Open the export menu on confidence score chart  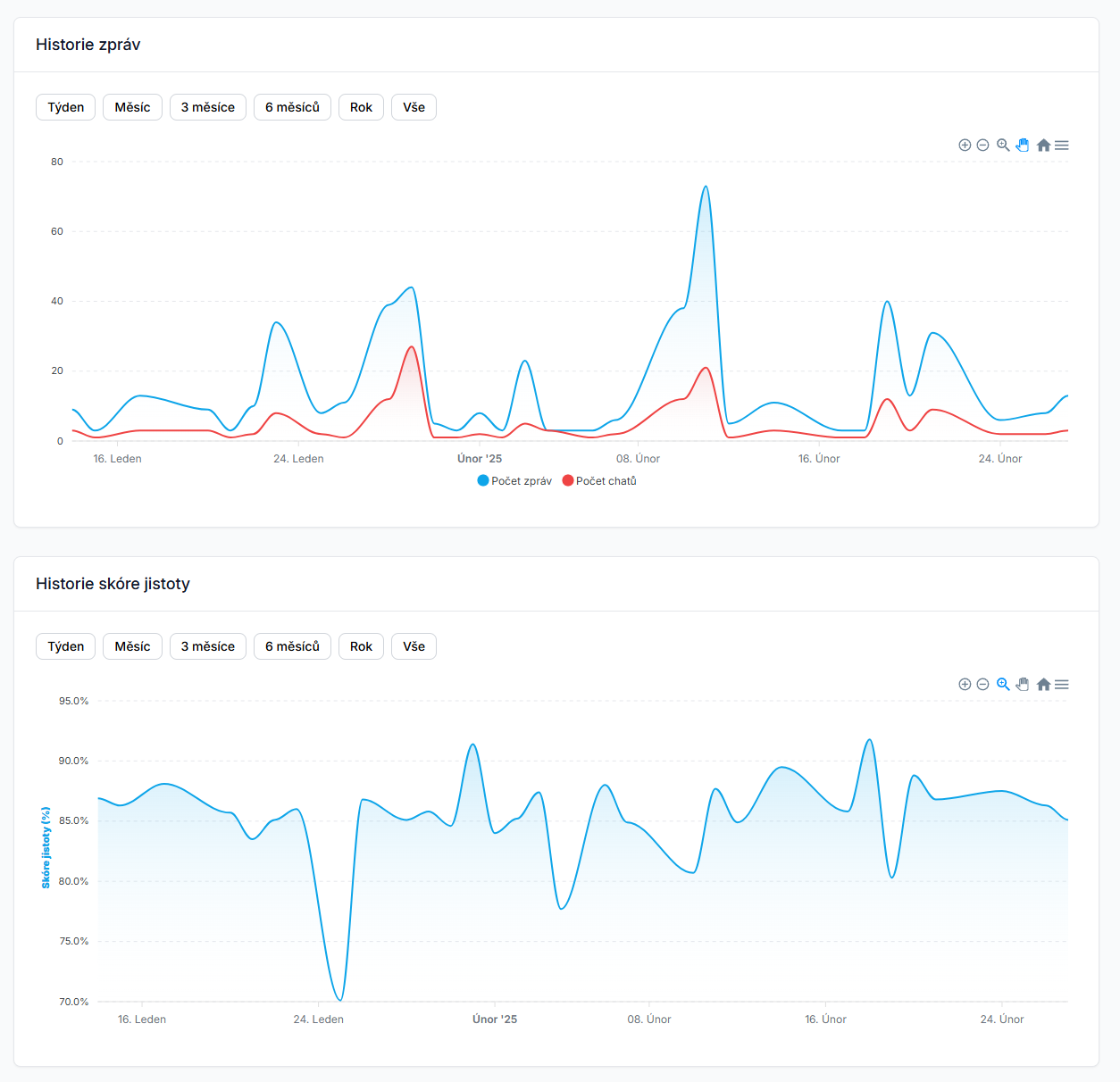(x=1062, y=684)
